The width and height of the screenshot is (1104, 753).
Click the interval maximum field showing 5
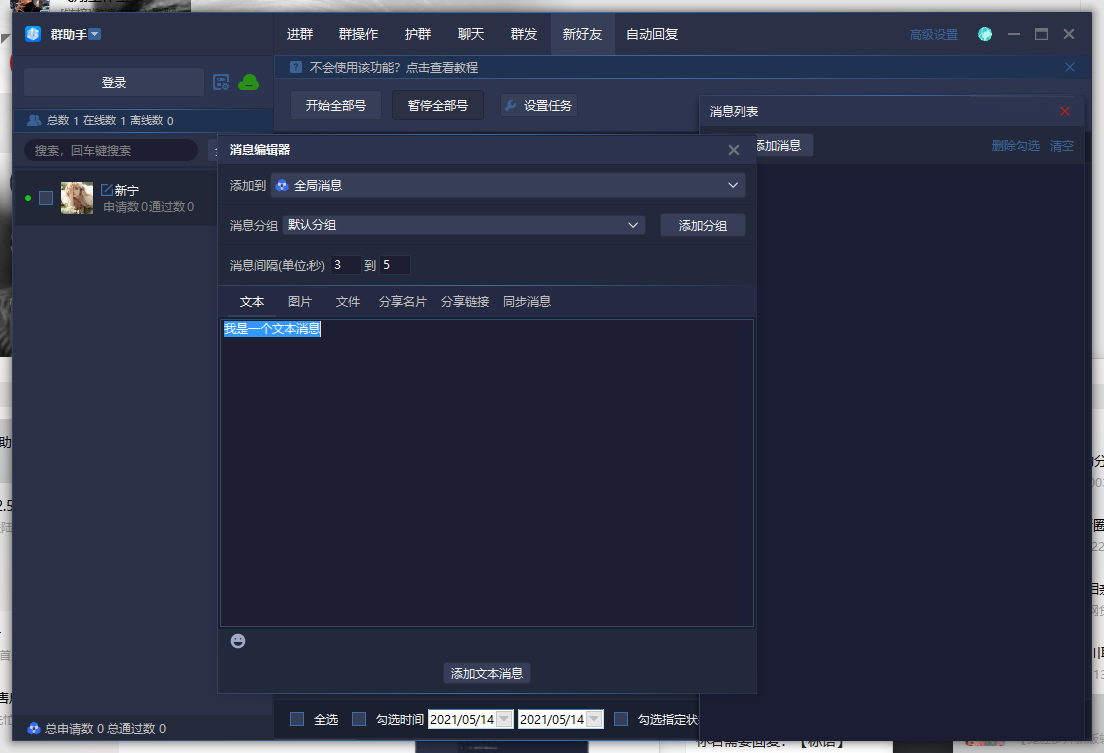click(395, 265)
